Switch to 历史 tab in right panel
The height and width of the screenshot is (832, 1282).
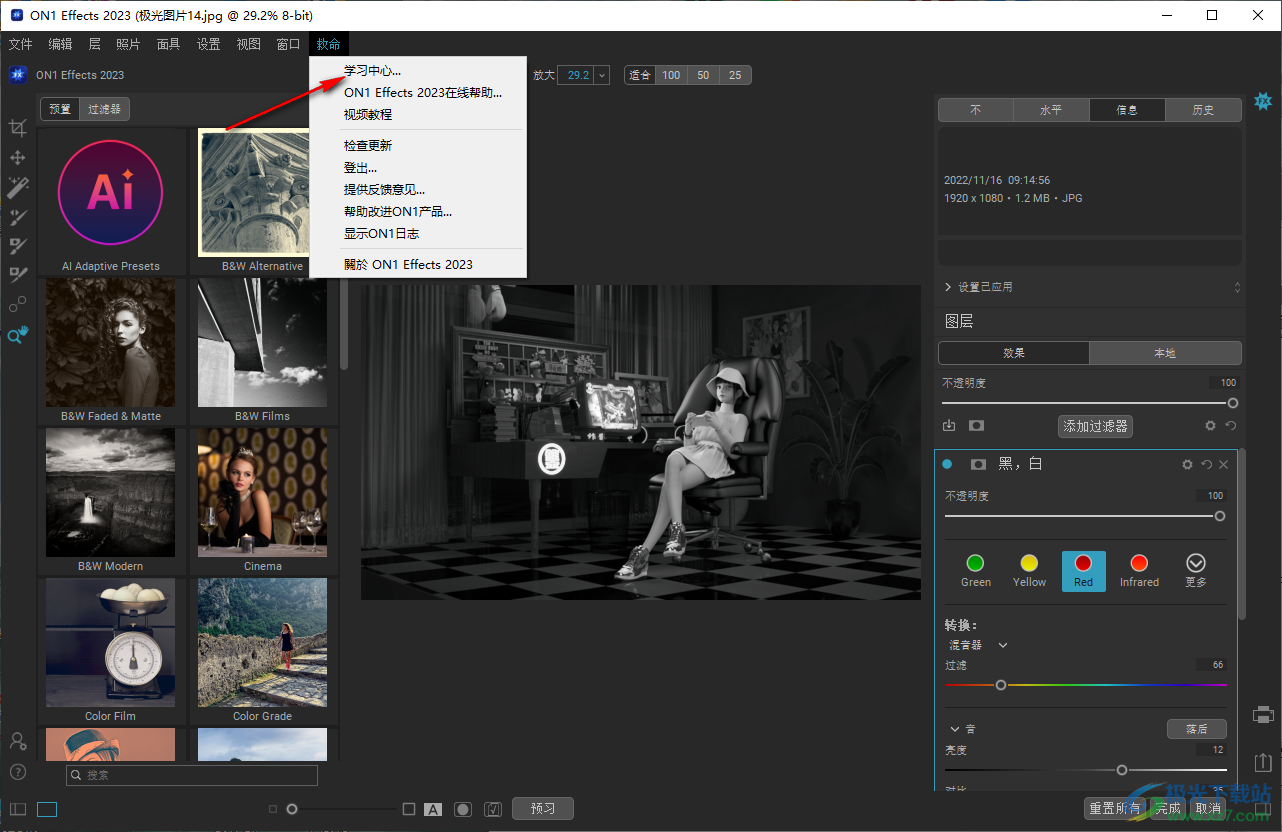[1203, 110]
